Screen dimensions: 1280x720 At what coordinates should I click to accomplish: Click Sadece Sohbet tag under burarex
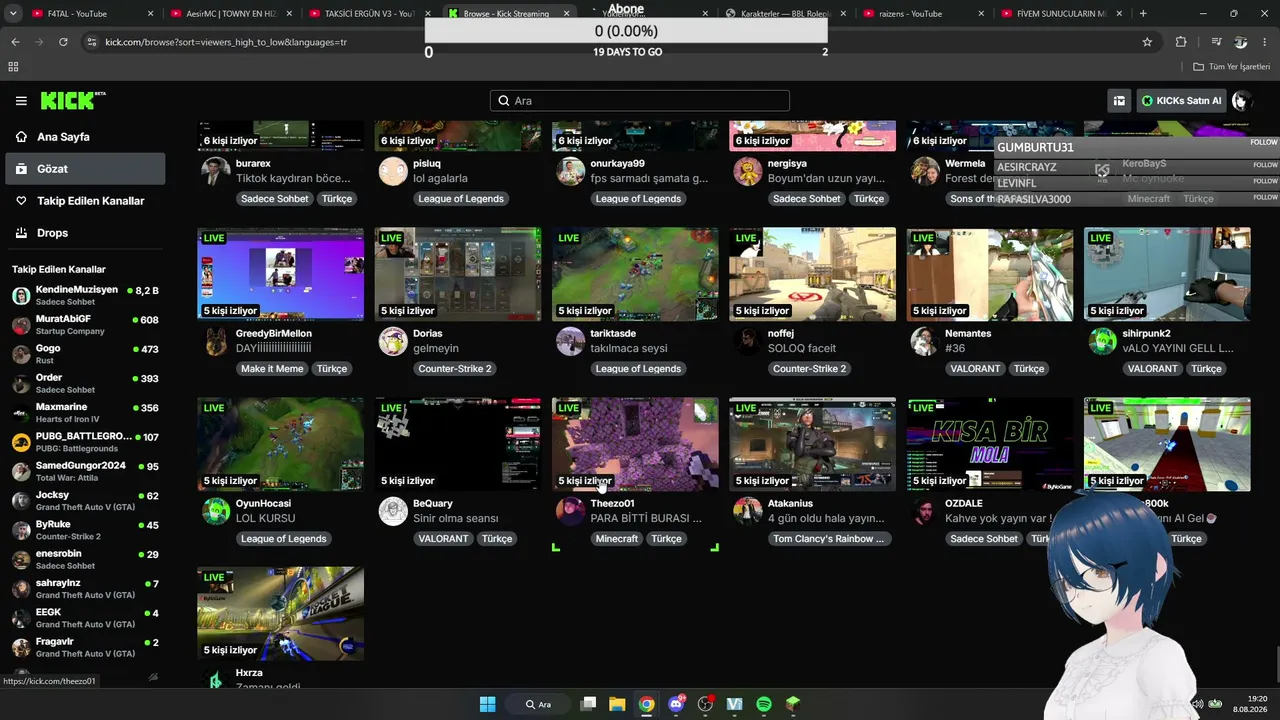coord(275,199)
